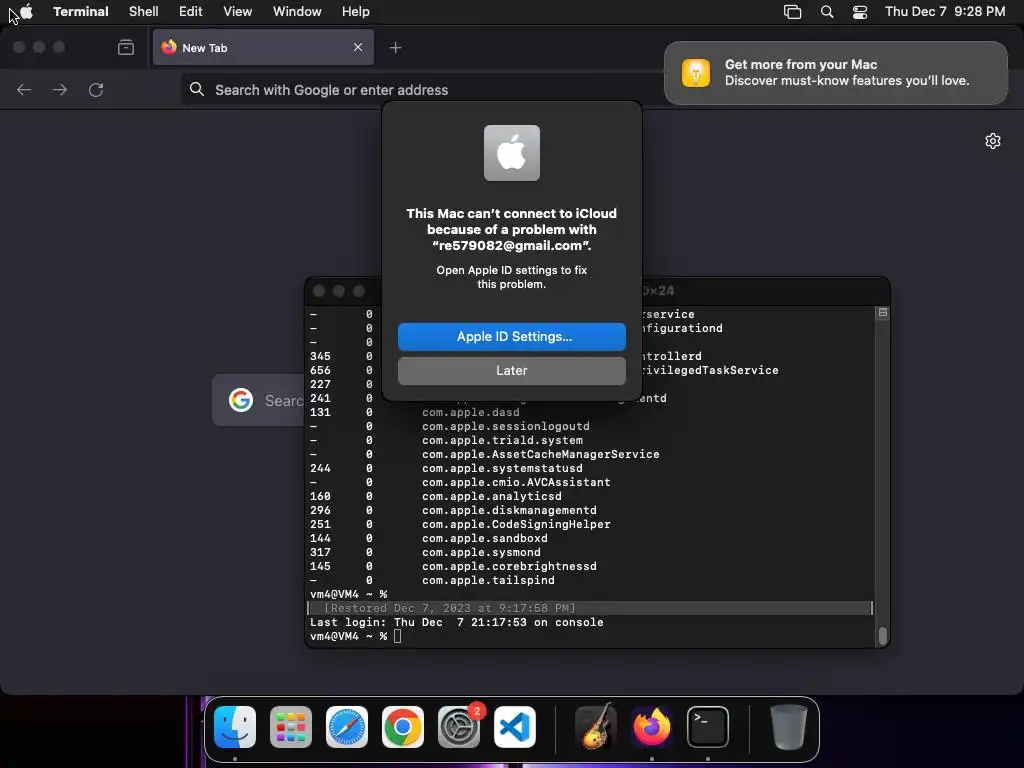Image resolution: width=1024 pixels, height=768 pixels.
Task: Click the Google search box on new tab
Action: [259, 400]
